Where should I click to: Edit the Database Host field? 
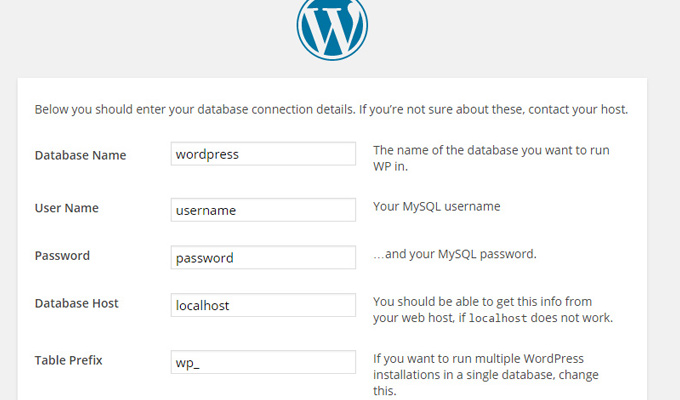(263, 305)
